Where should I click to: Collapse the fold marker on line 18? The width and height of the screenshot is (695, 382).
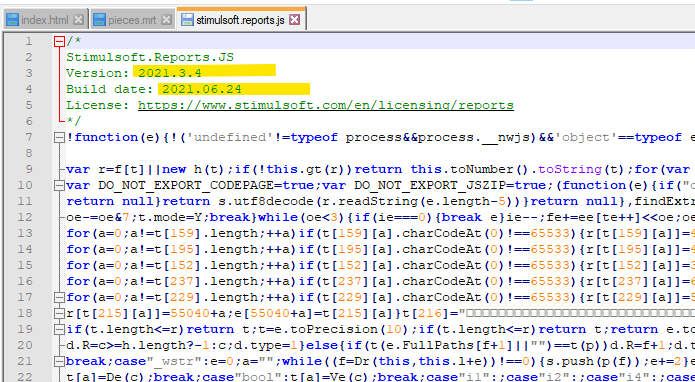tap(59, 313)
